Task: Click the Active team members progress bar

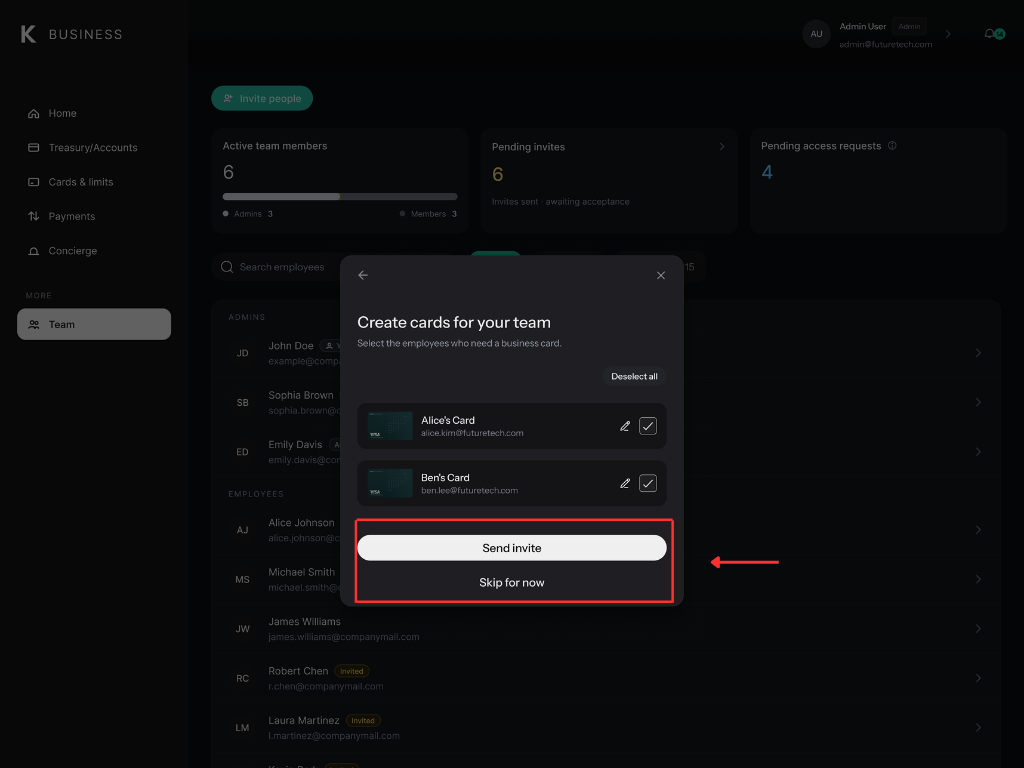Action: (340, 197)
